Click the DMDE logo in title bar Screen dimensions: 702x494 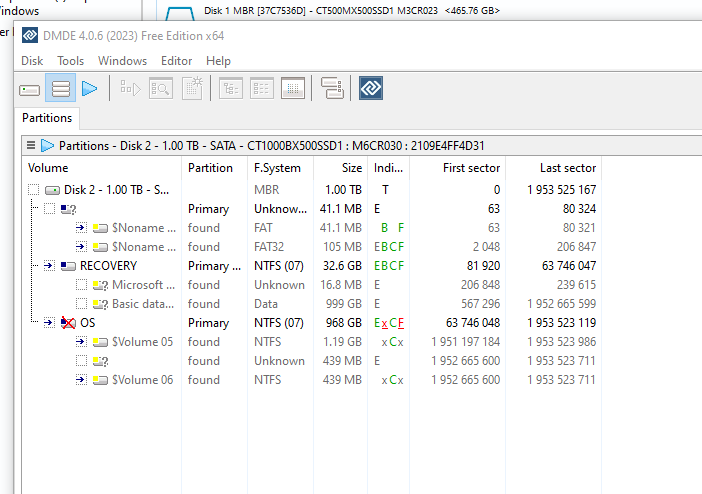(x=30, y=35)
